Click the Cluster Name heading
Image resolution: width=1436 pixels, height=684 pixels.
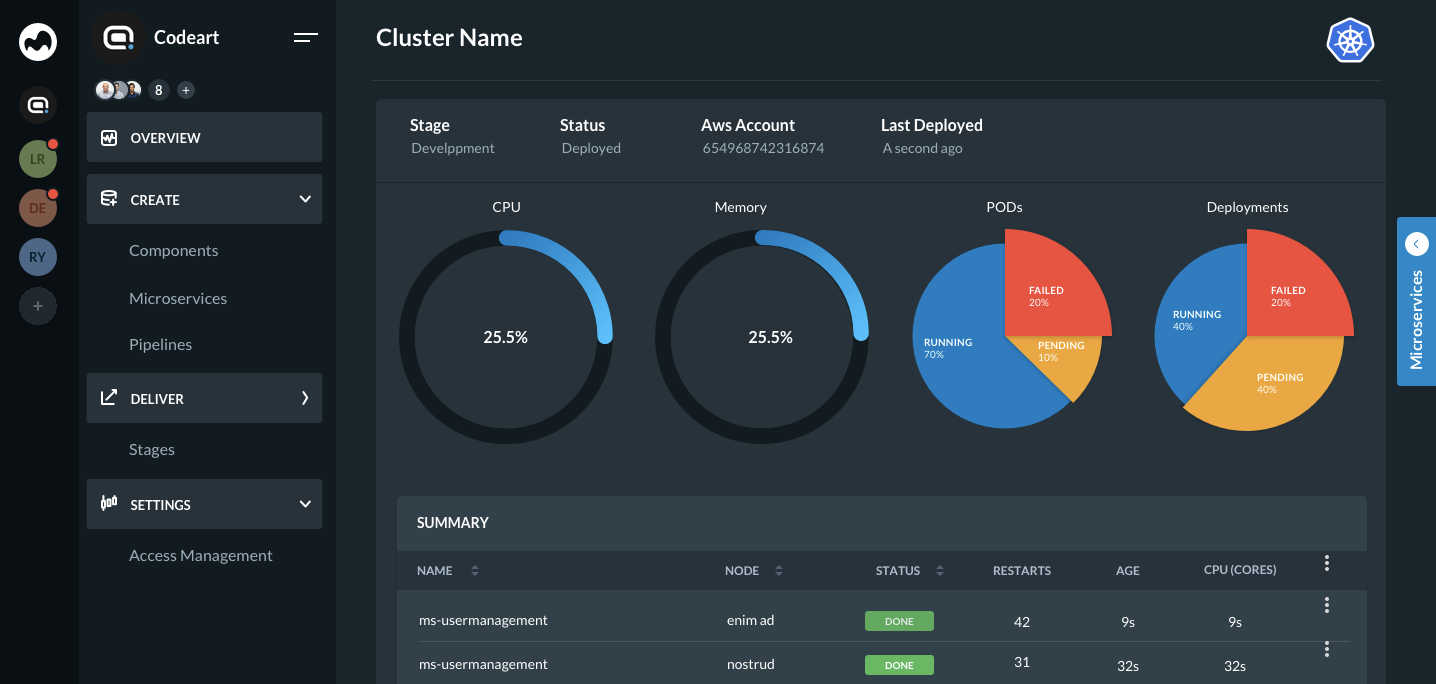click(449, 38)
